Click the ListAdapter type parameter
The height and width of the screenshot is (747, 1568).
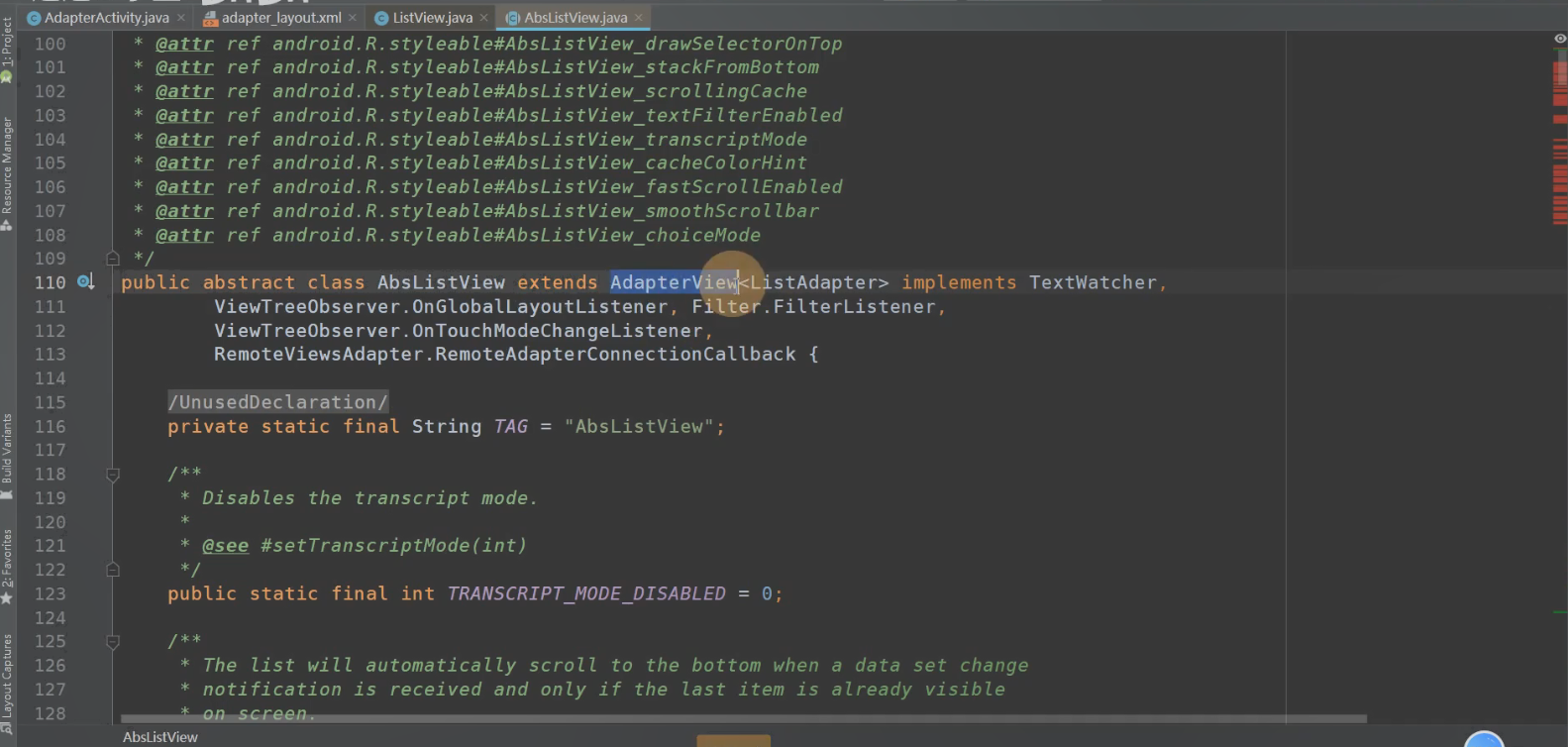tap(813, 282)
